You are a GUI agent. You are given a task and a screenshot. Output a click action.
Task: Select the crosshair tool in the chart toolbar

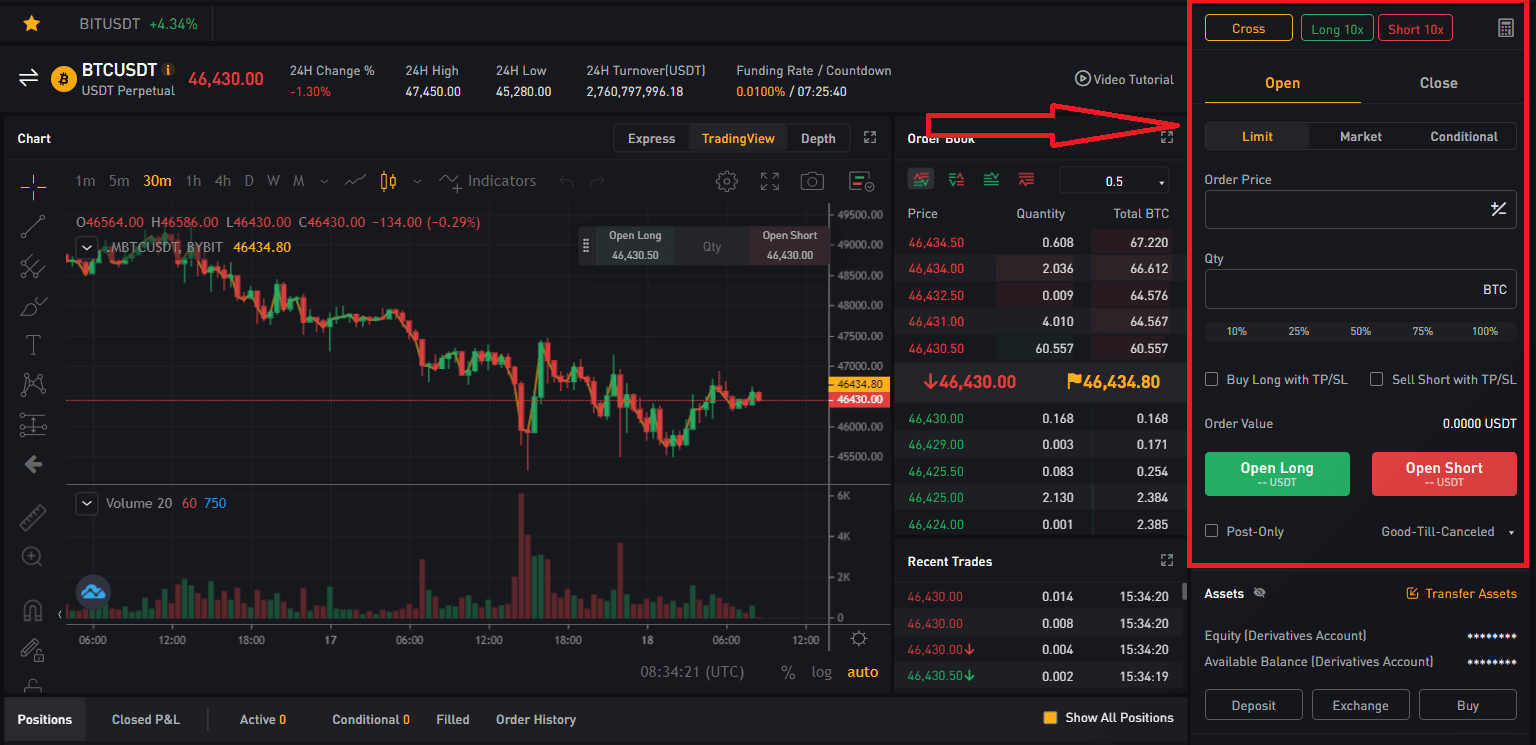(33, 186)
